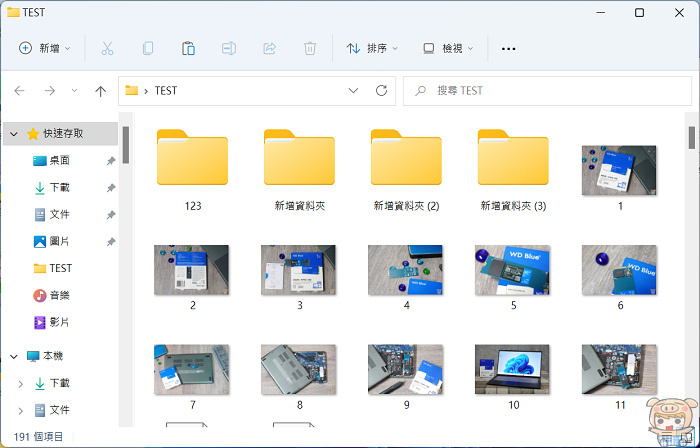
Task: Select image thumbnail 2
Action: pyautogui.click(x=192, y=270)
